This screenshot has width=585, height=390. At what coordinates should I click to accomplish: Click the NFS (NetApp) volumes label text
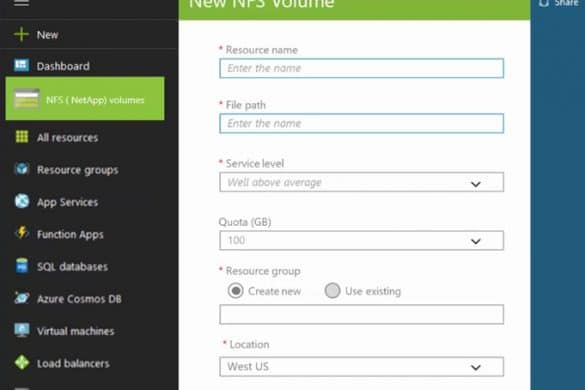click(x=95, y=100)
